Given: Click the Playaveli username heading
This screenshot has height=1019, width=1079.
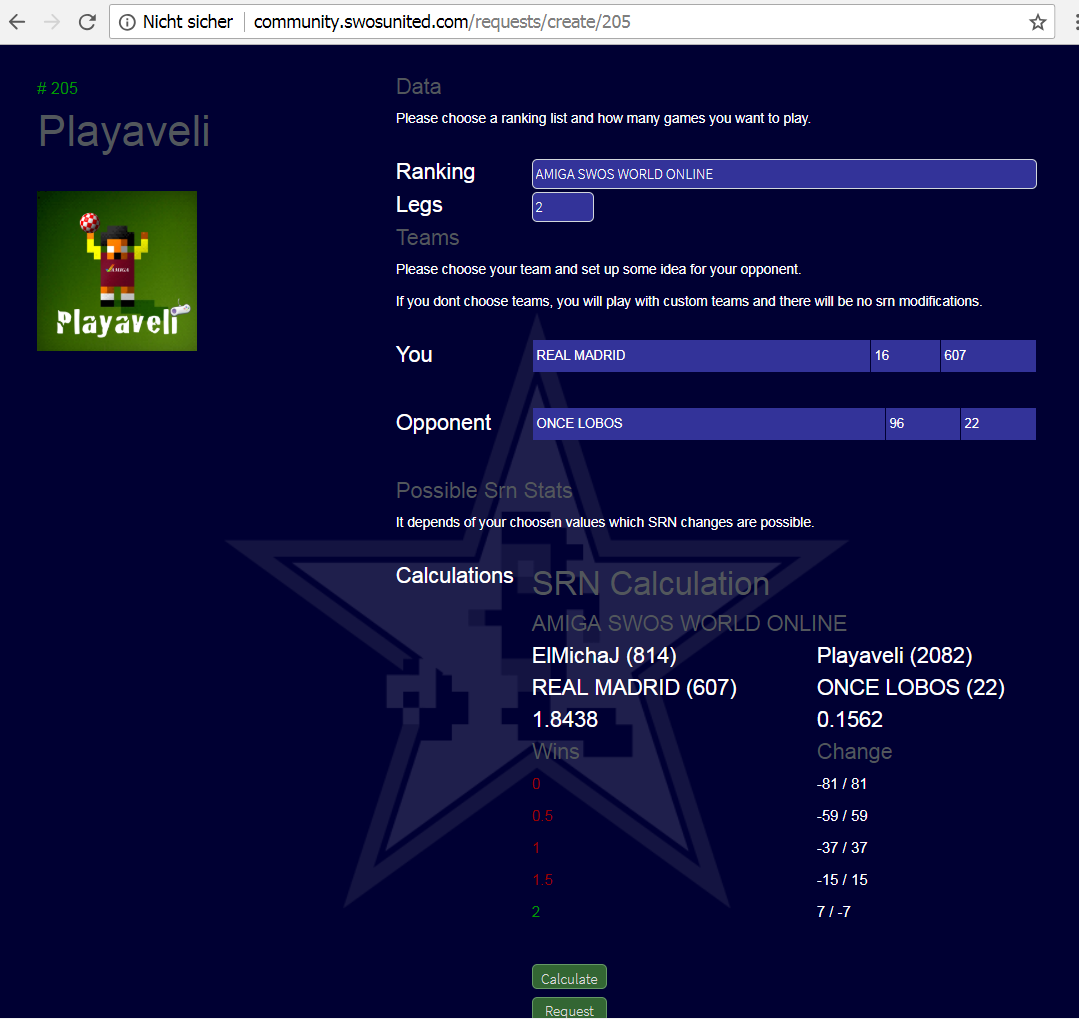Looking at the screenshot, I should tap(124, 131).
